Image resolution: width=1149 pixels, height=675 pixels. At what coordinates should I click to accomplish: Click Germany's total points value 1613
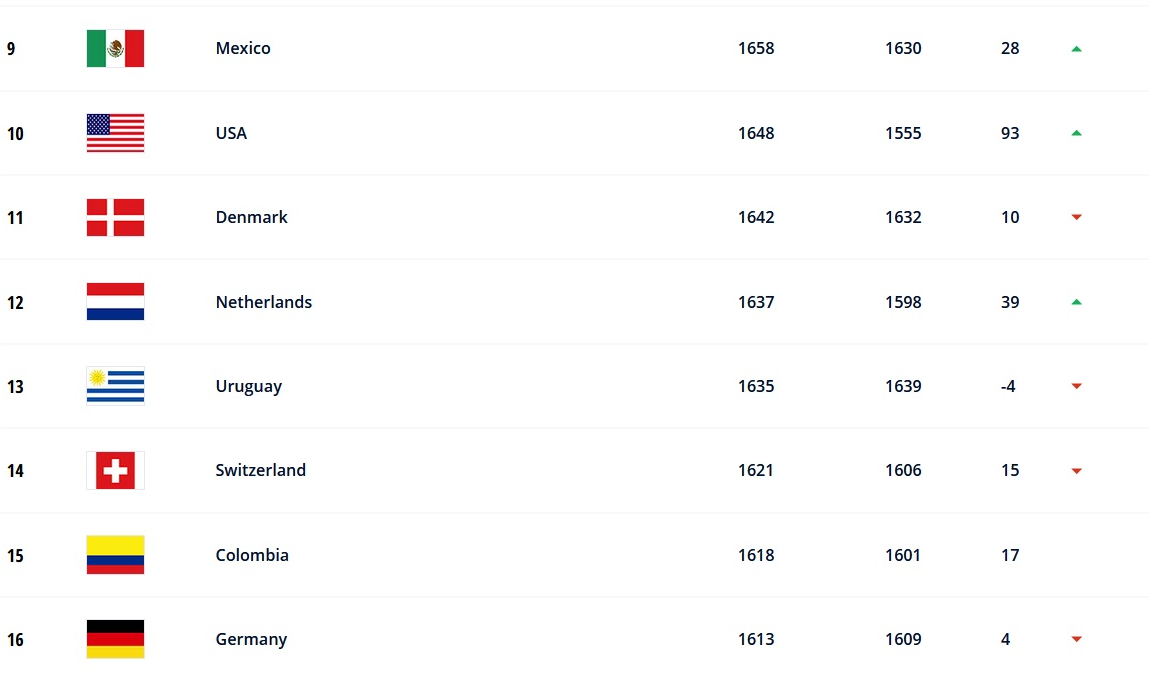pyautogui.click(x=756, y=639)
